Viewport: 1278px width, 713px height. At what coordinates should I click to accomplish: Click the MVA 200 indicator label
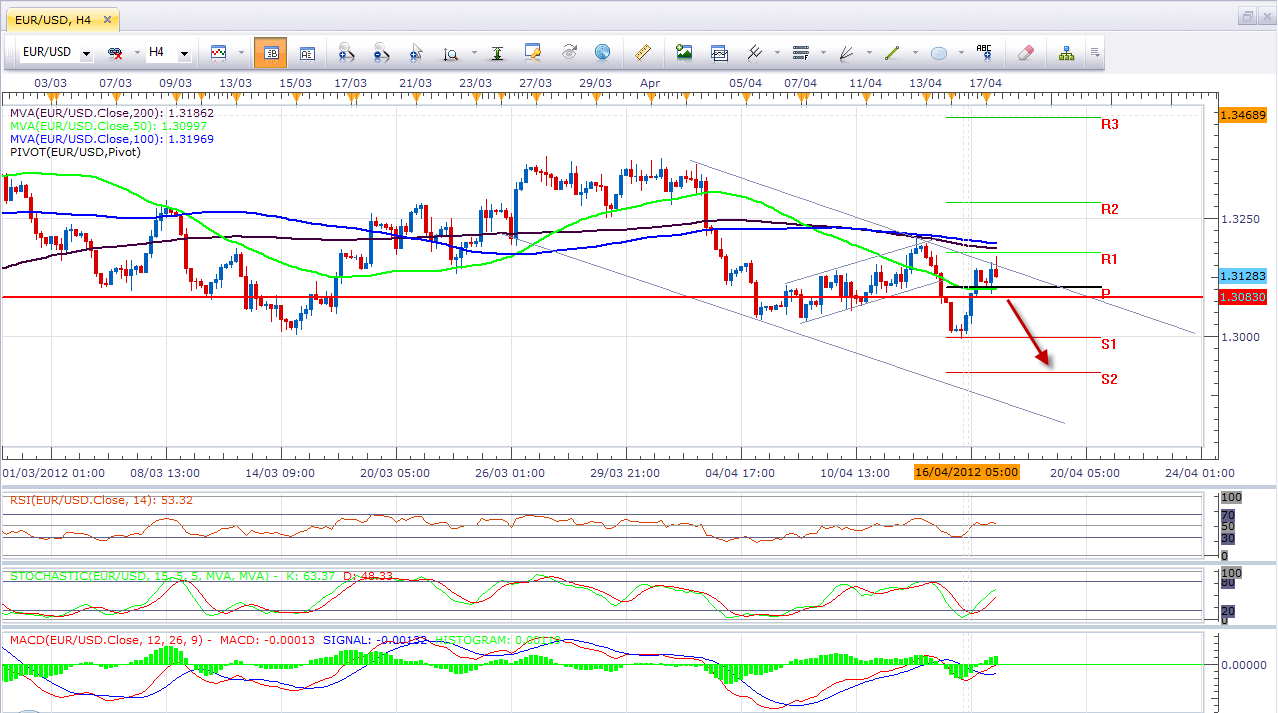coord(112,113)
